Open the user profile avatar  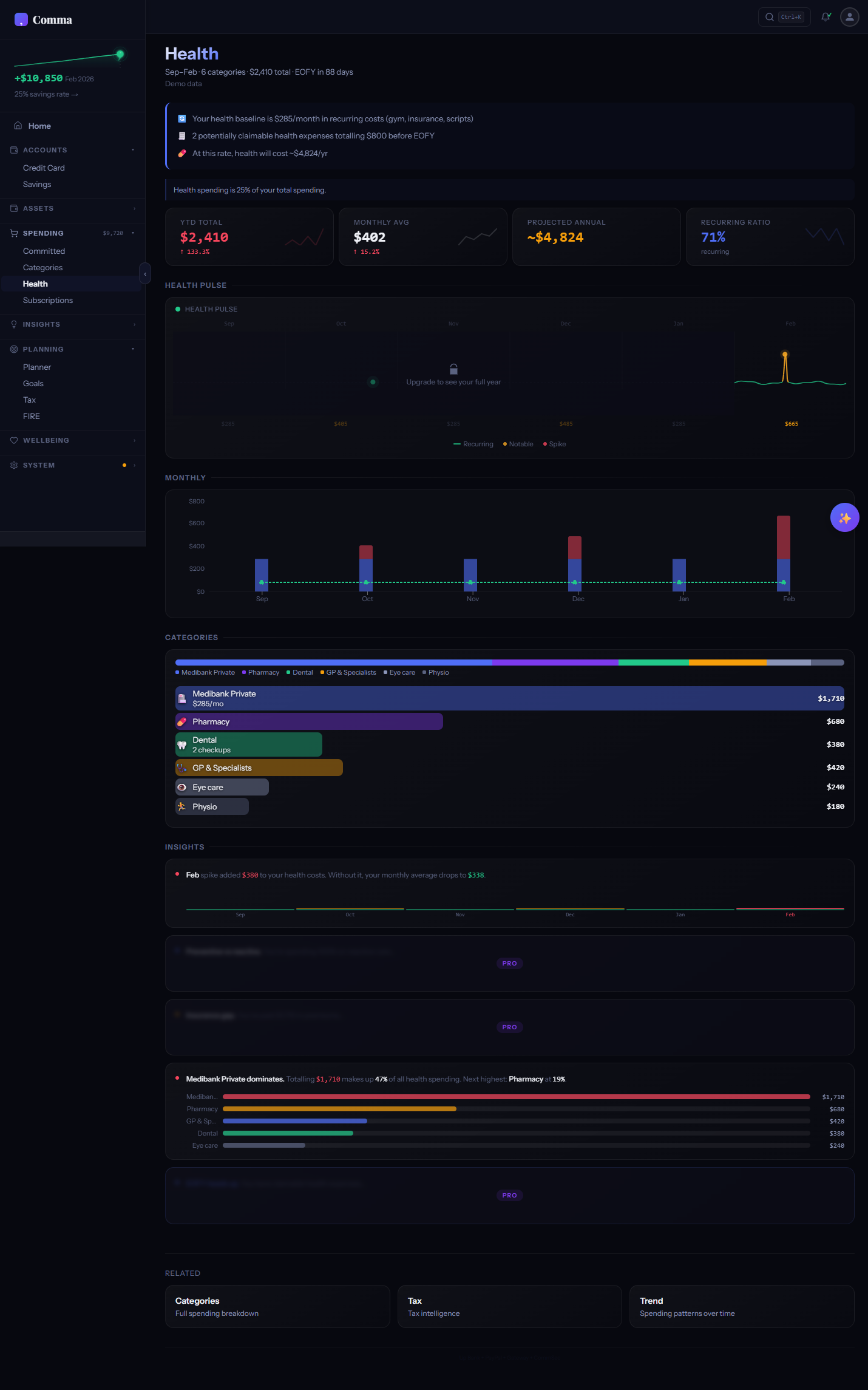pos(849,17)
